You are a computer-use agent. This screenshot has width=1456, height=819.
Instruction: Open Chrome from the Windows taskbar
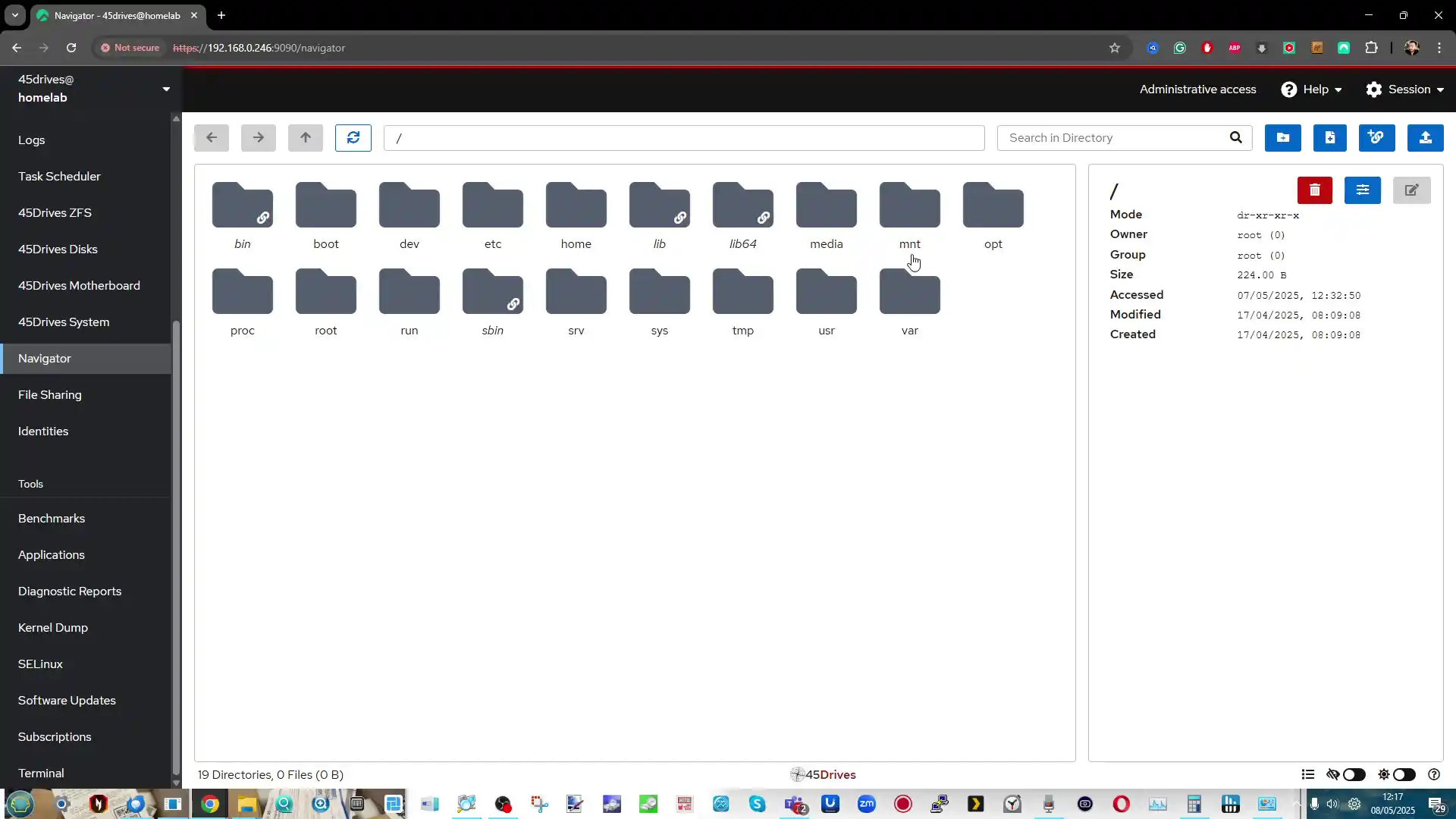point(211,804)
